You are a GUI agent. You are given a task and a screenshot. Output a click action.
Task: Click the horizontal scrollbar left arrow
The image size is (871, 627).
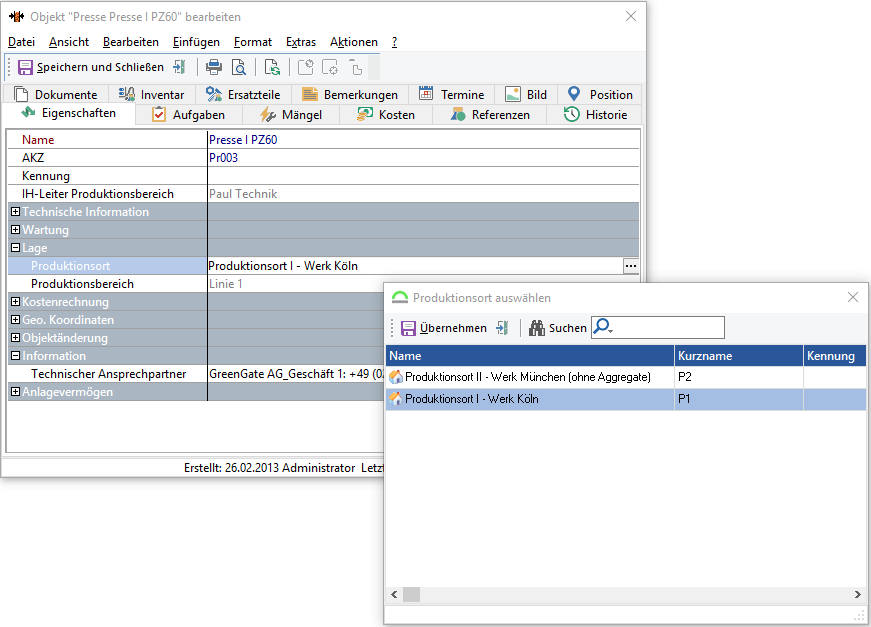[394, 595]
